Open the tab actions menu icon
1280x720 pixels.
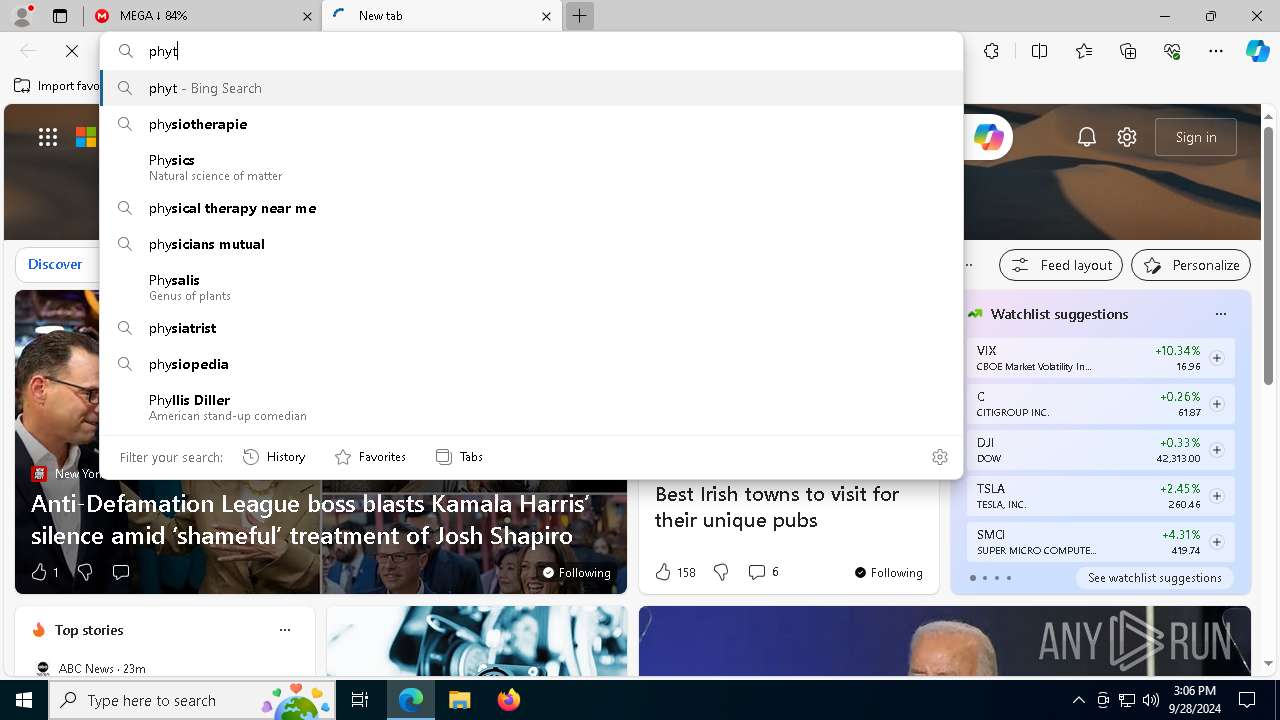pos(60,16)
